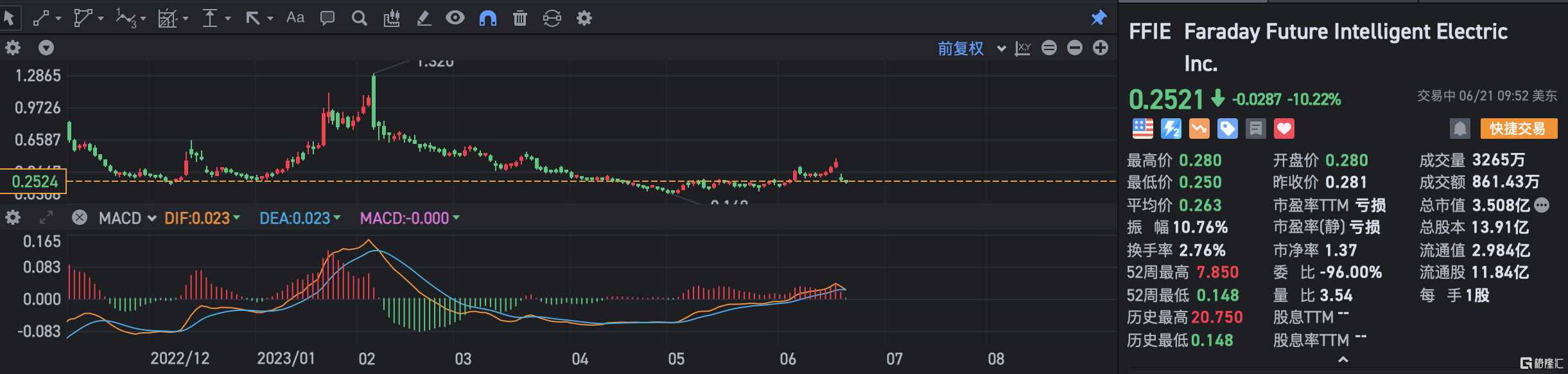Delete all drawings with trash icon
Viewport: 1568px width, 374px height.
(x=520, y=18)
